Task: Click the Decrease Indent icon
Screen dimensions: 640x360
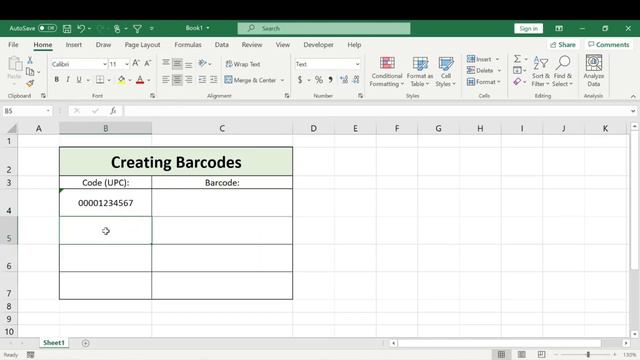Action: (x=202, y=80)
